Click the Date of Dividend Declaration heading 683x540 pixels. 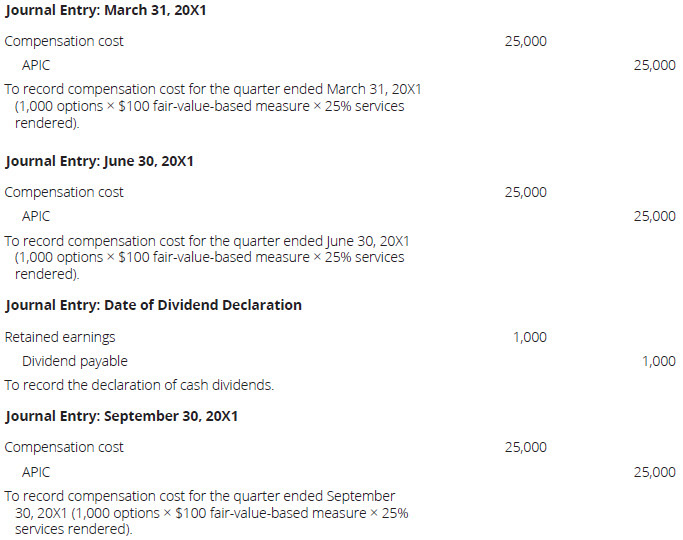(153, 305)
